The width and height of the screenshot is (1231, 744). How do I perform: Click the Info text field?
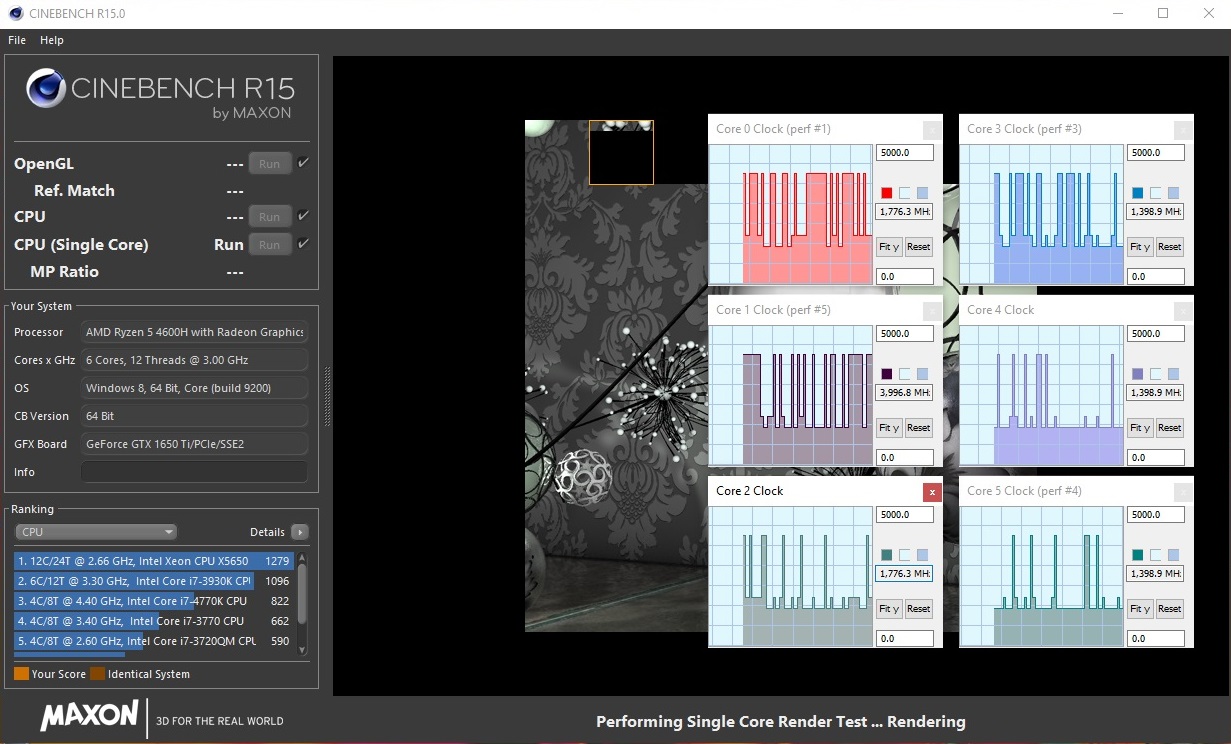click(x=194, y=472)
